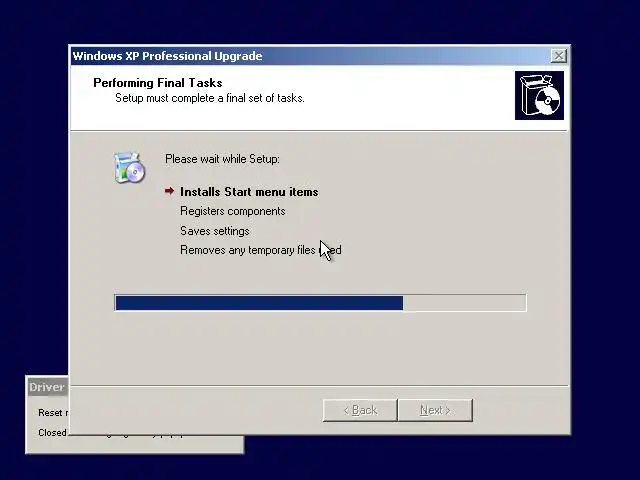The height and width of the screenshot is (480, 640).
Task: Click 'Closed' line in Driver window
Action: [x=52, y=432]
